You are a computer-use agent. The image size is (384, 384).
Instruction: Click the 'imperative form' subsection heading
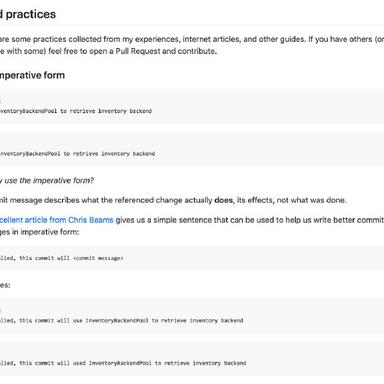tap(32, 75)
